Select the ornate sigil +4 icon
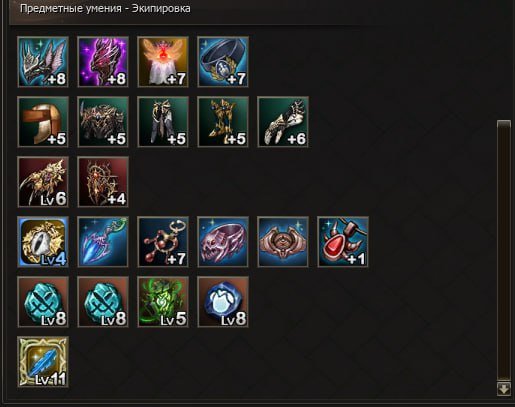This screenshot has width=515, height=407. 103,182
